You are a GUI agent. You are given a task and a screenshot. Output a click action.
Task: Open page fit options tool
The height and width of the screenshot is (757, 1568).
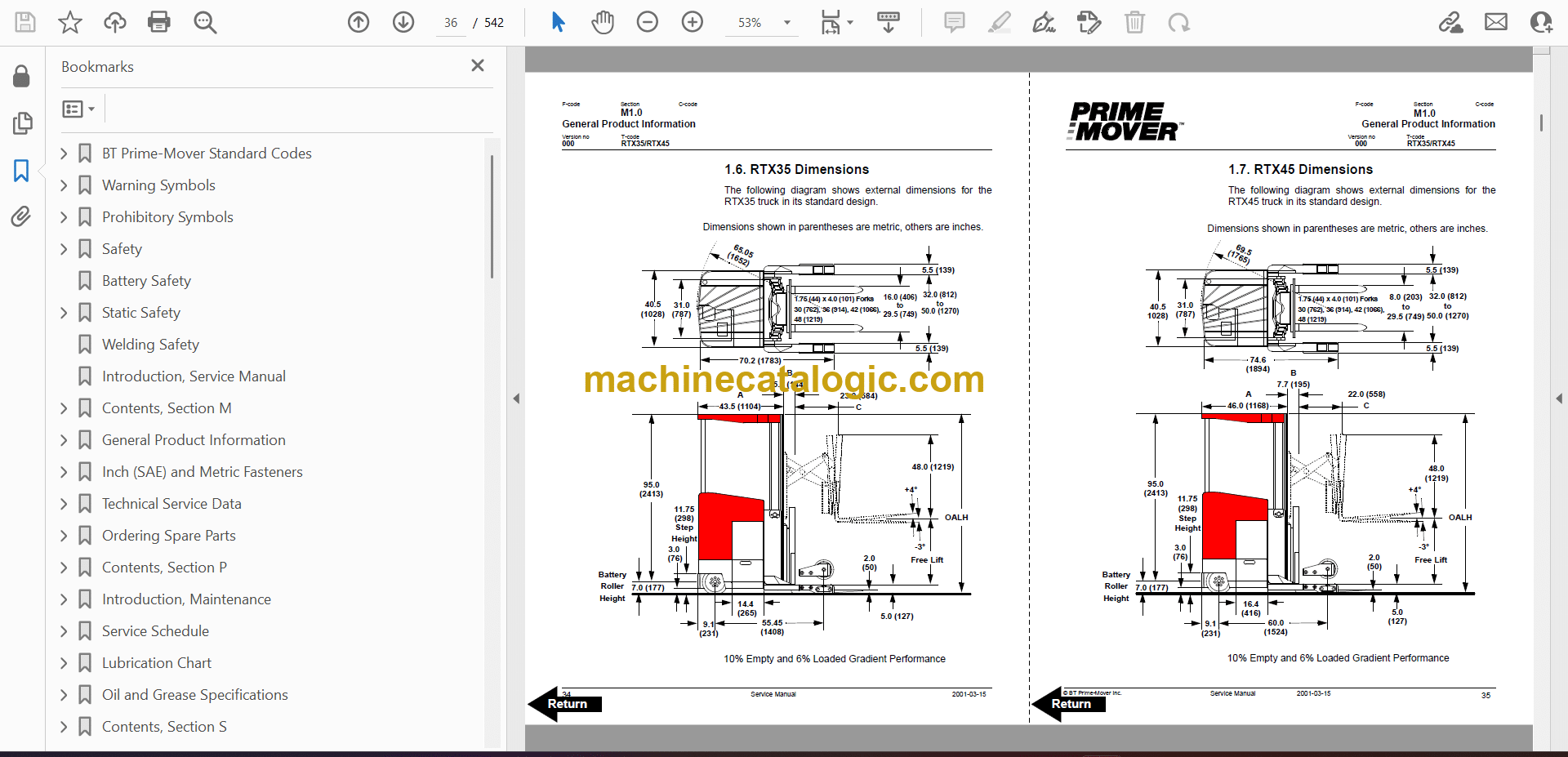(x=836, y=22)
